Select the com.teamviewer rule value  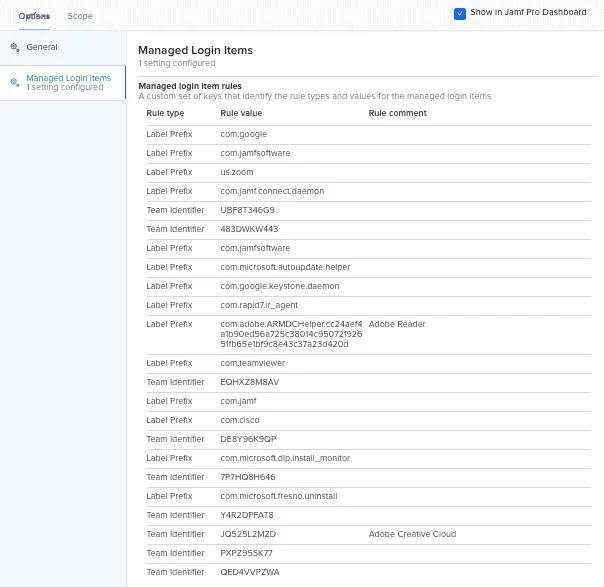pyautogui.click(x=253, y=363)
